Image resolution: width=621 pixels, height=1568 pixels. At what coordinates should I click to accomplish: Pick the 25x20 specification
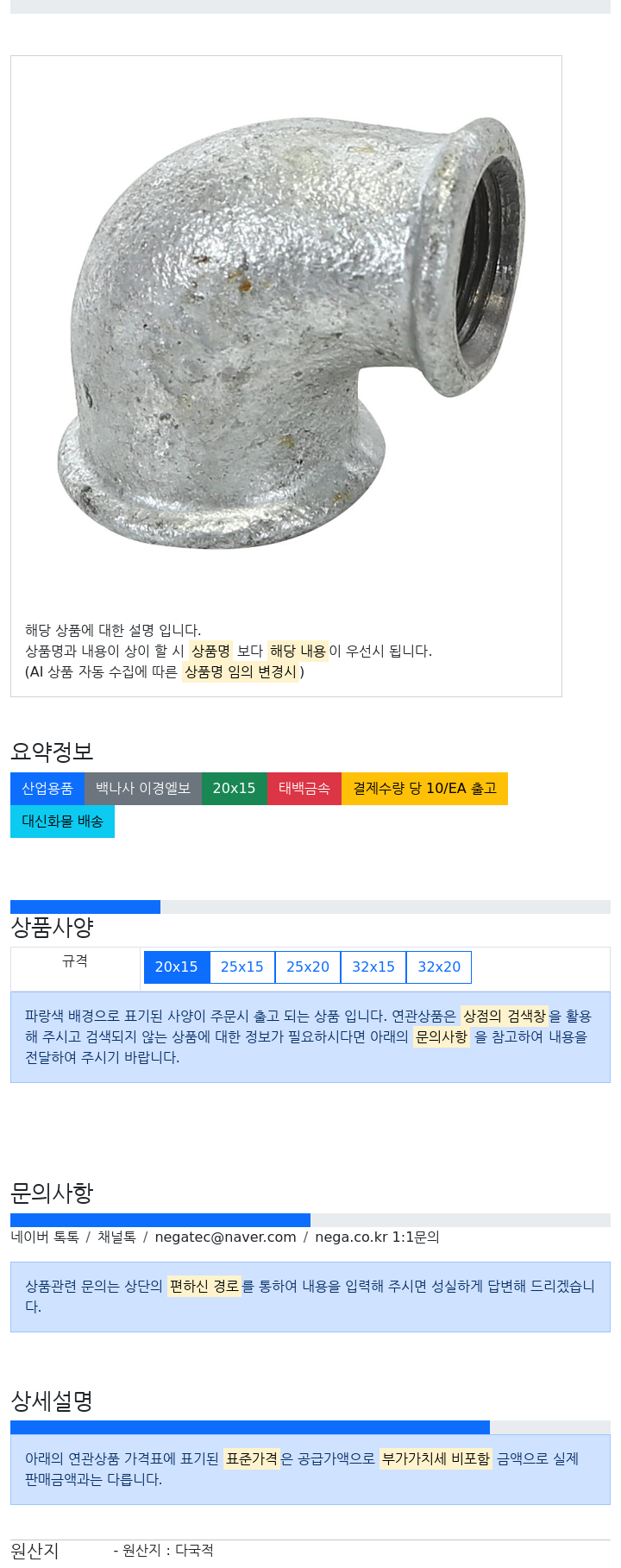pos(308,967)
